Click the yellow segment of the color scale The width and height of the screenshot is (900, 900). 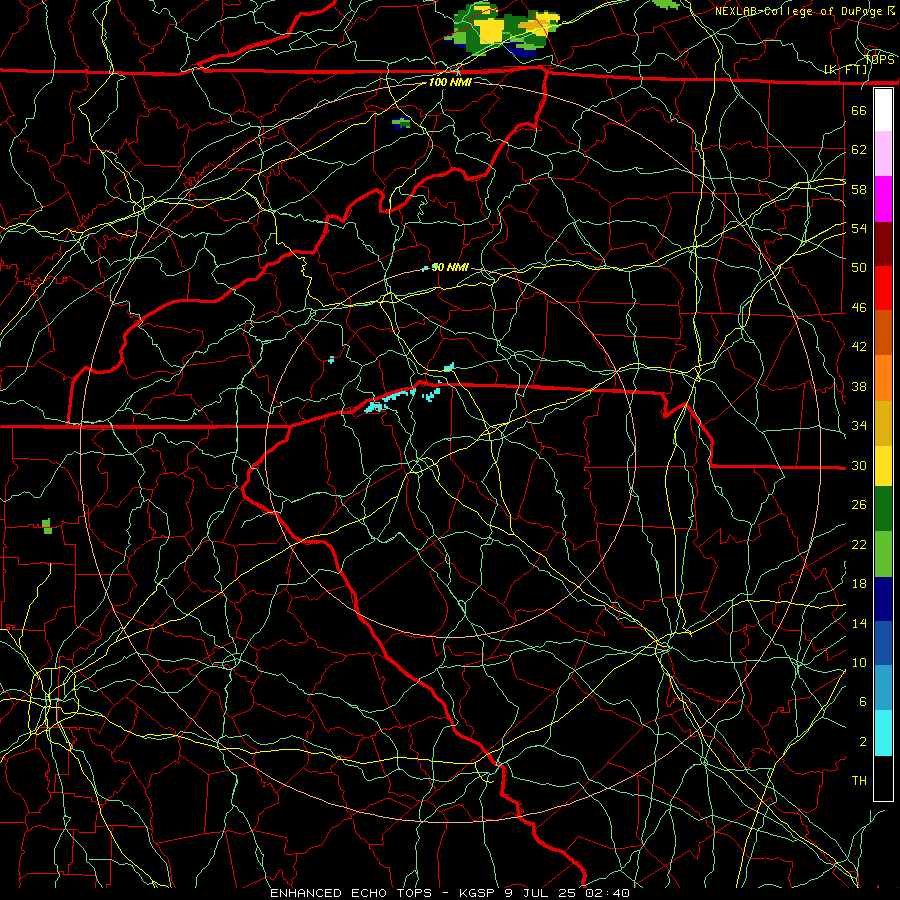pos(883,465)
